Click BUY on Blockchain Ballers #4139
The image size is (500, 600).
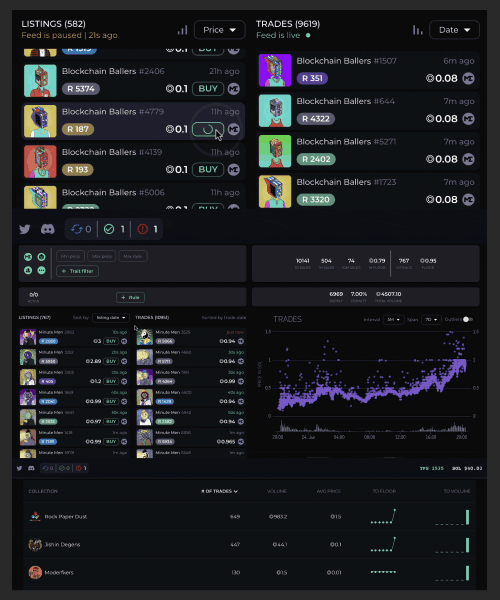click(x=208, y=170)
